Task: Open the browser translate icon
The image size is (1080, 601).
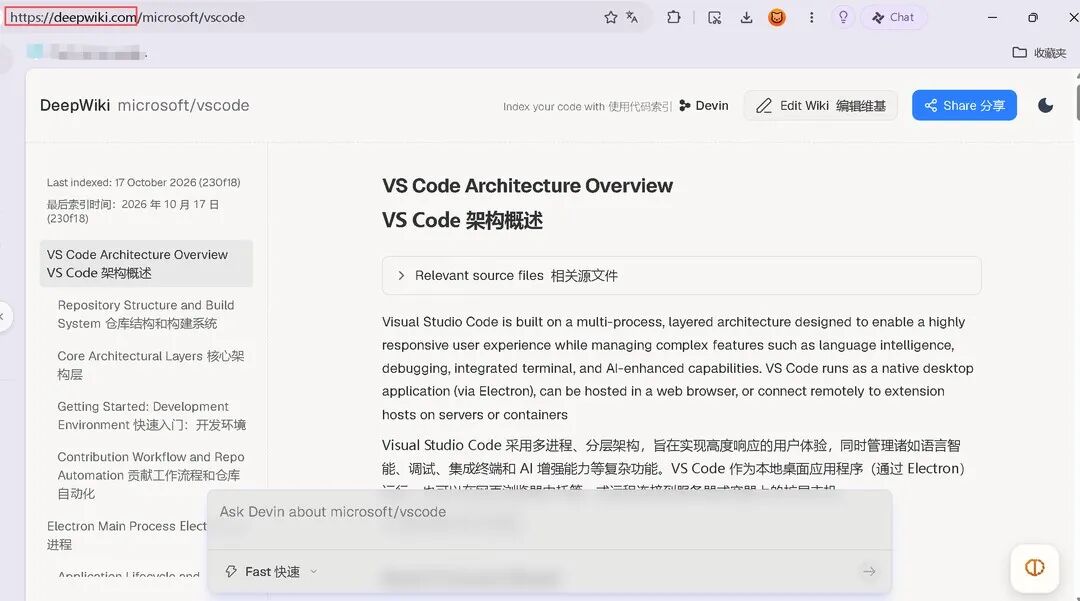Action: (632, 17)
